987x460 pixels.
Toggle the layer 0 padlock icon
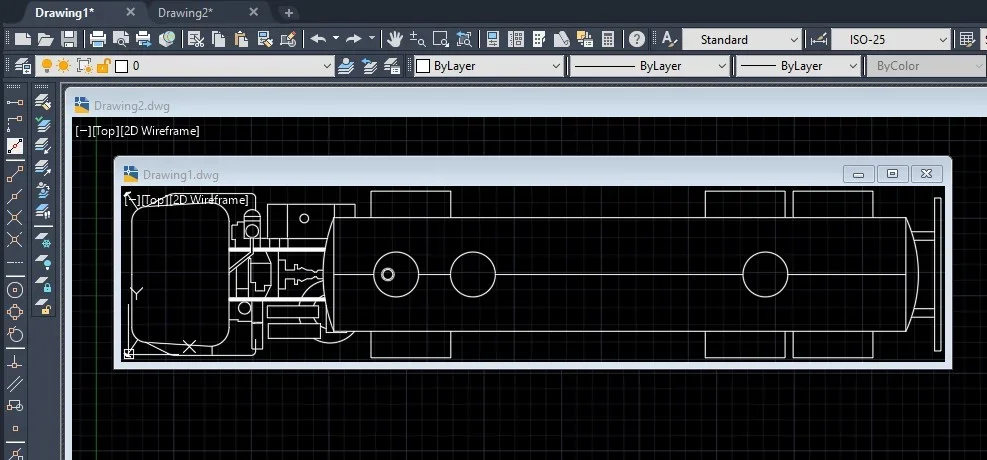click(x=103, y=65)
